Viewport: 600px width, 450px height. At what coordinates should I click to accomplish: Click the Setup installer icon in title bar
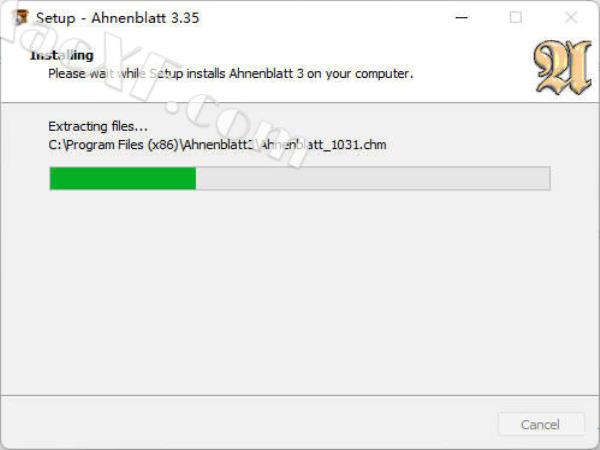tap(21, 17)
